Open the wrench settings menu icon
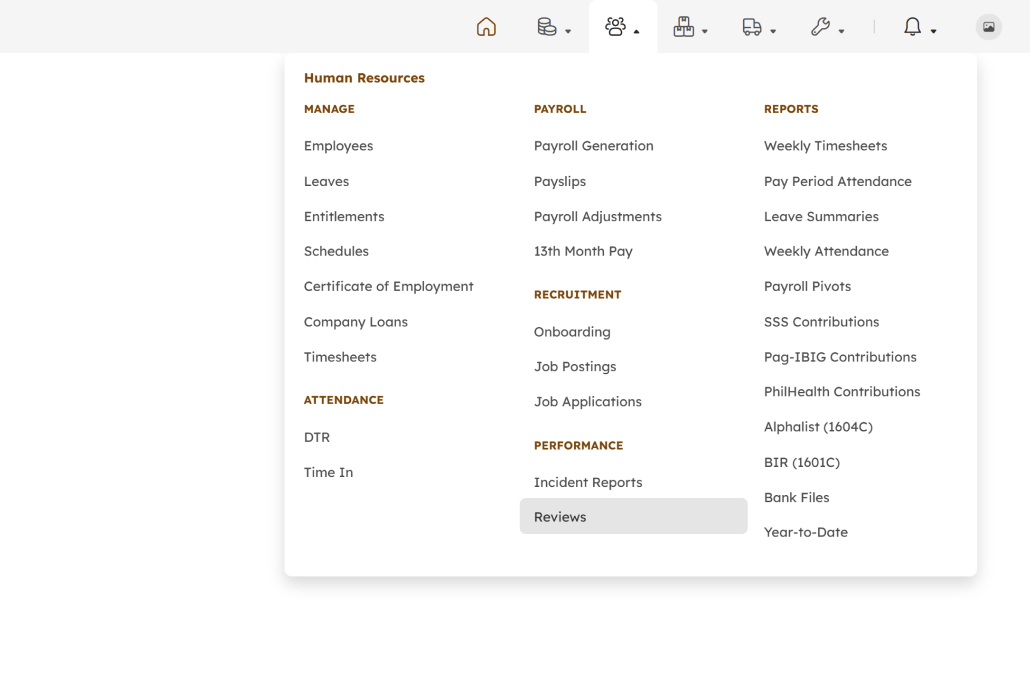Image resolution: width=1030 pixels, height=695 pixels. point(820,27)
